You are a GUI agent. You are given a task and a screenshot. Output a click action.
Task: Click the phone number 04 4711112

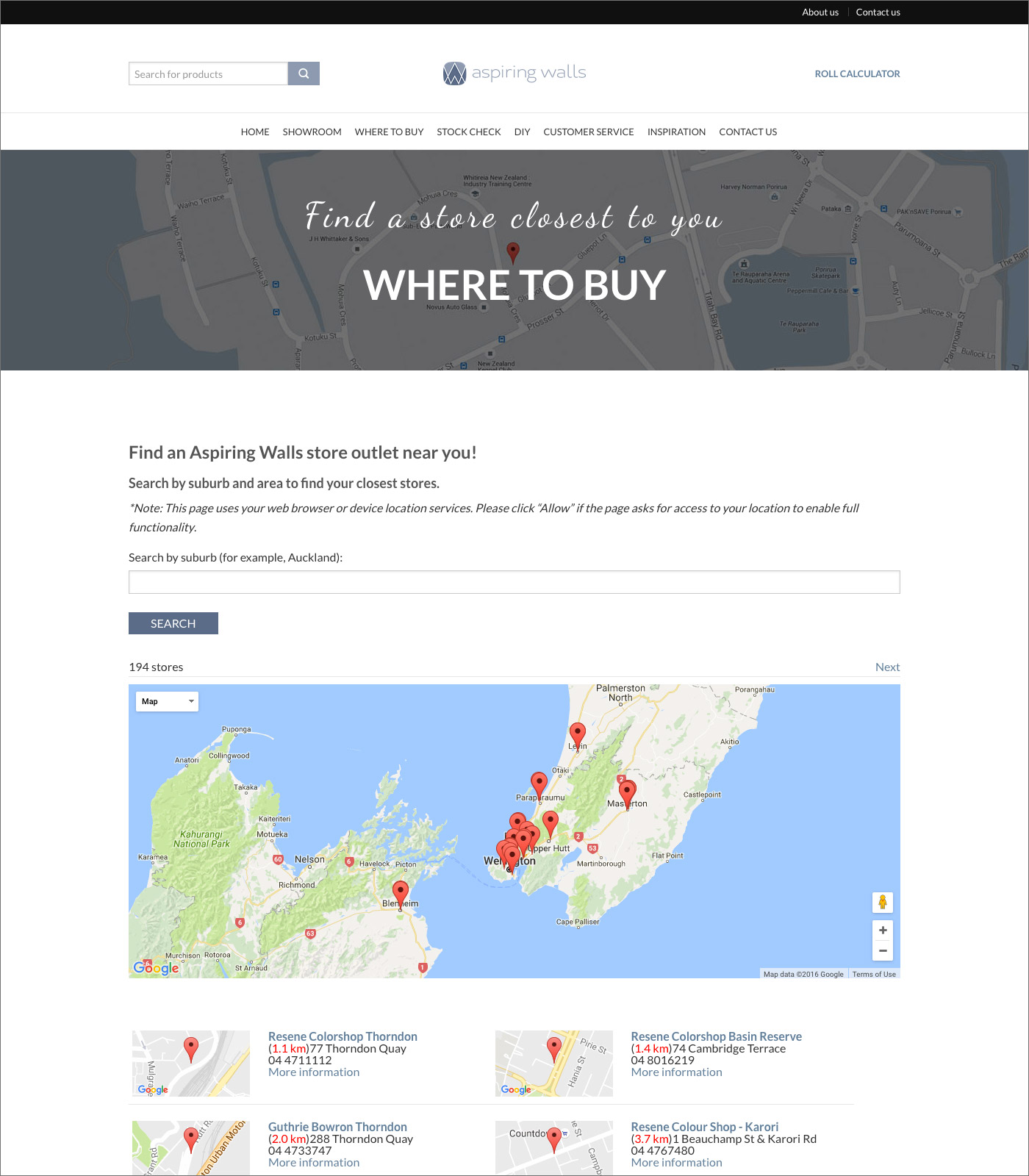pos(300,1060)
